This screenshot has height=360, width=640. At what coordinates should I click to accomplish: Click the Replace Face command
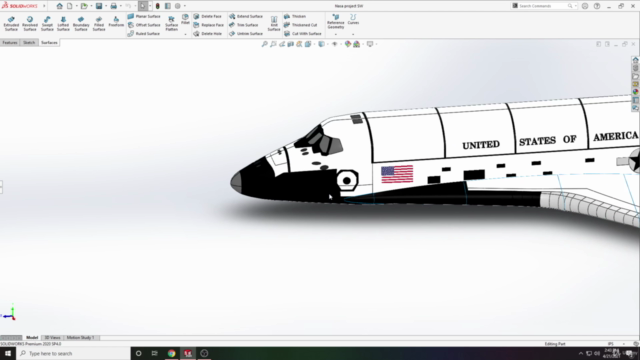tap(209, 25)
